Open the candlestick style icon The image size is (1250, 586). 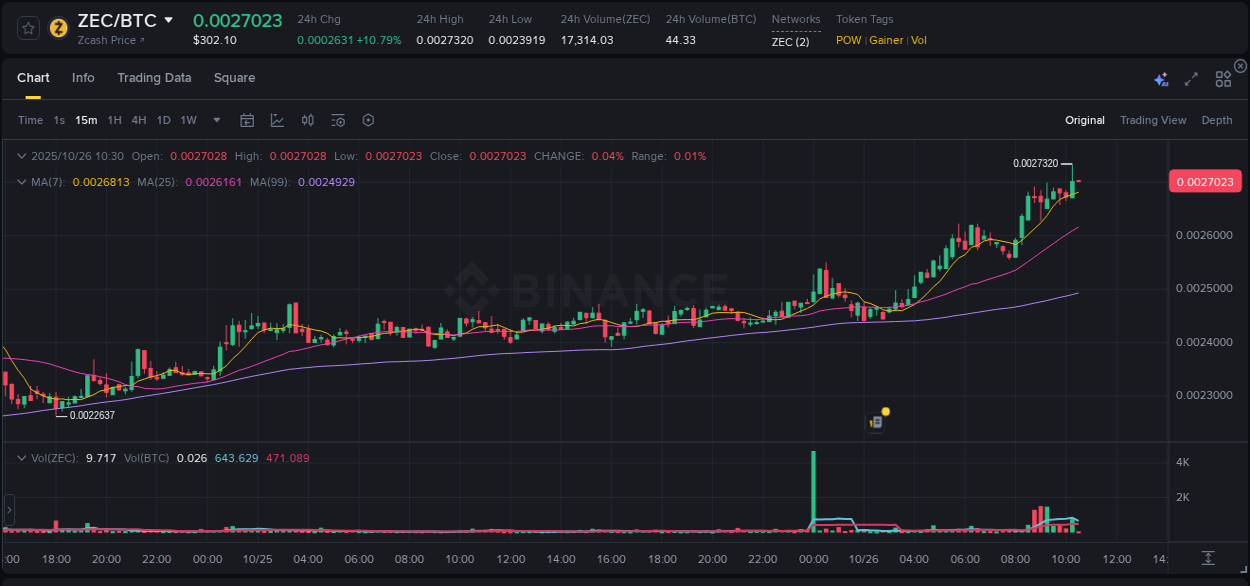(x=307, y=120)
